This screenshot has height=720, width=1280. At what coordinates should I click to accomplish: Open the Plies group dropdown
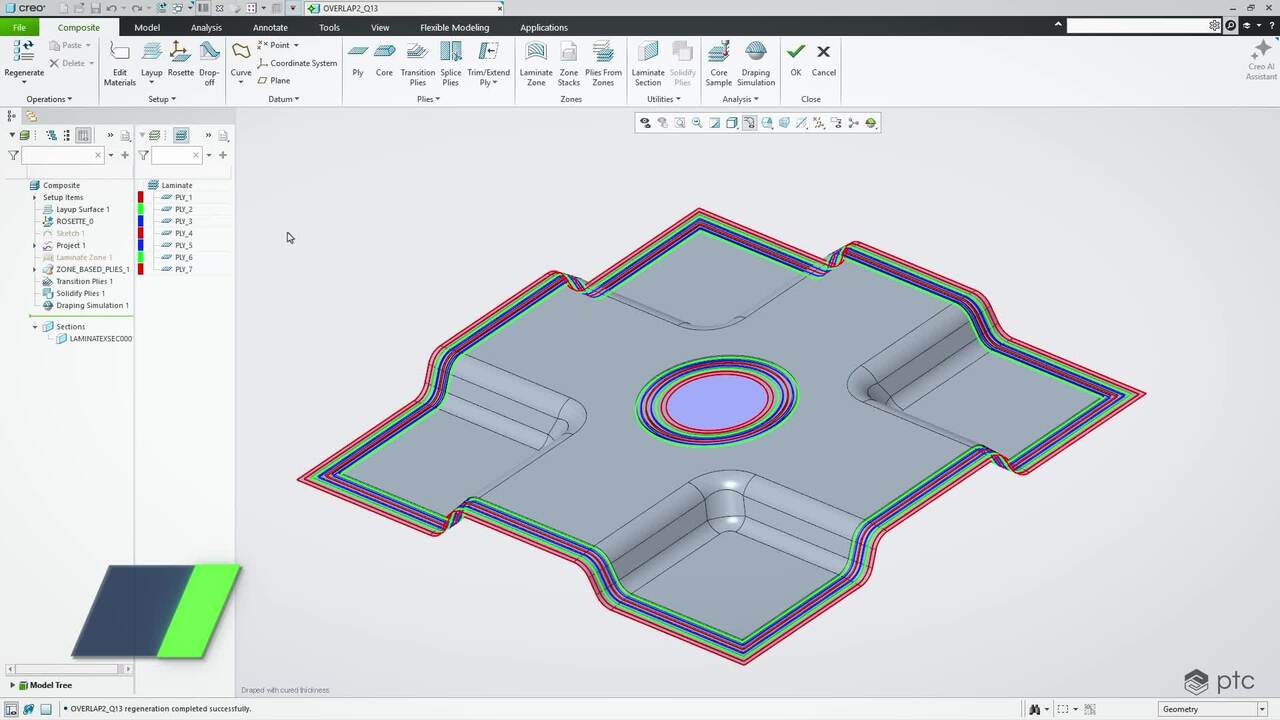pyautogui.click(x=428, y=99)
